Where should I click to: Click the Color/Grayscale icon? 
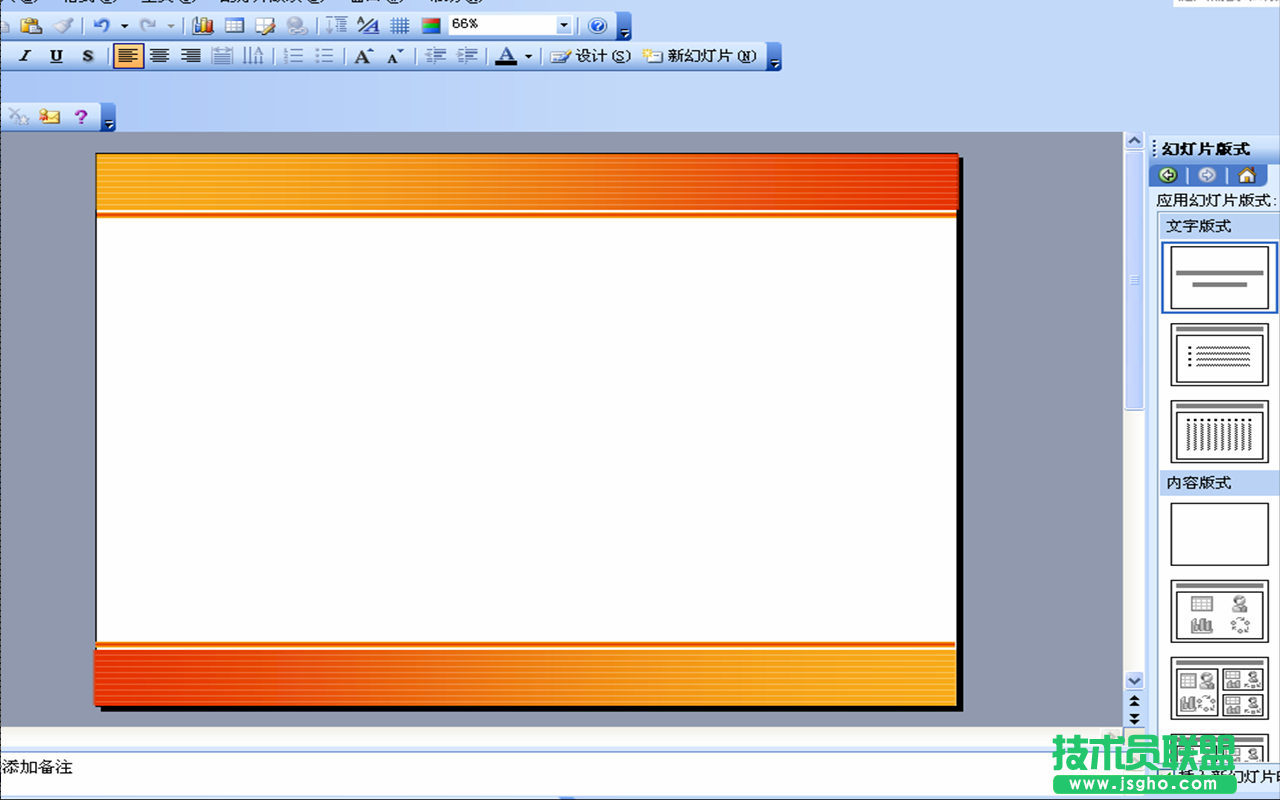click(431, 25)
